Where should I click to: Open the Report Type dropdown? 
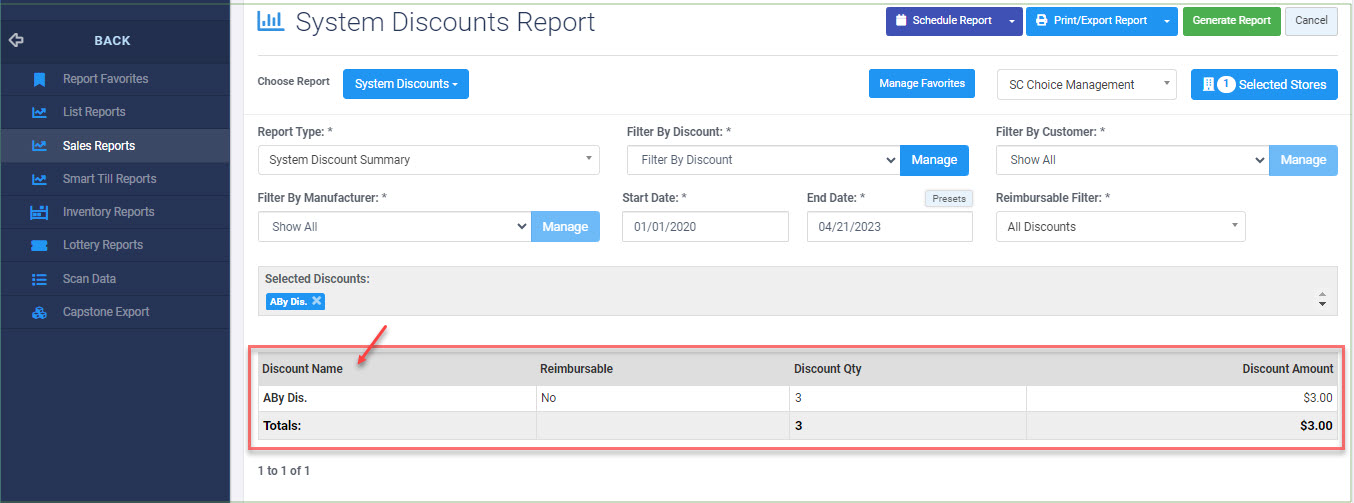pyautogui.click(x=428, y=160)
